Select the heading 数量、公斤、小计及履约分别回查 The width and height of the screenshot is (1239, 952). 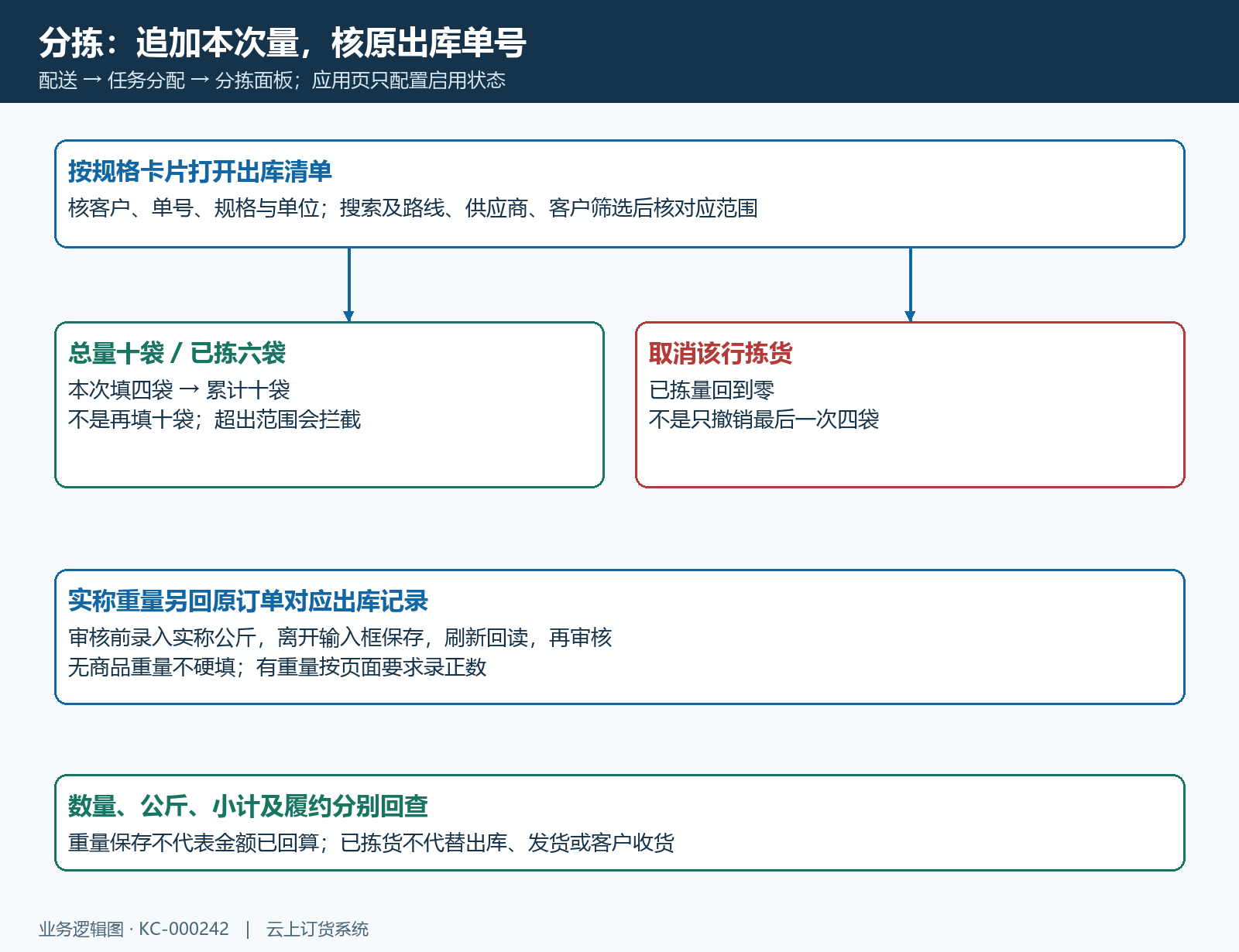tap(248, 806)
